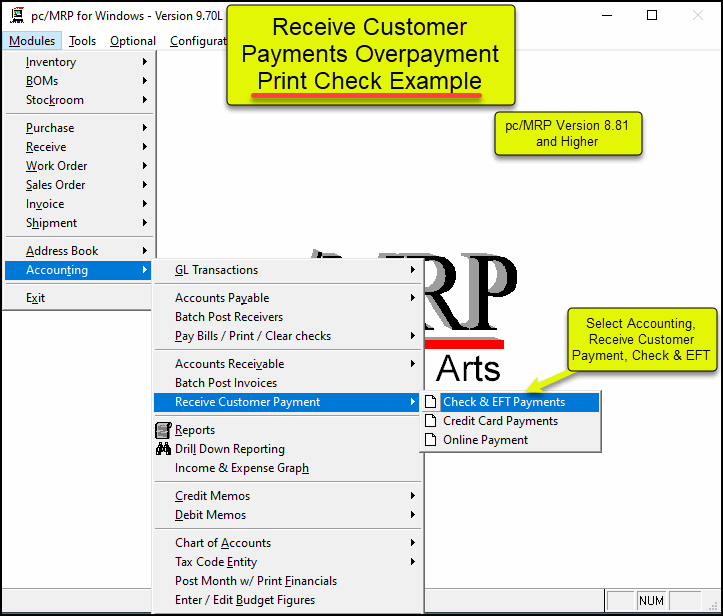Maximize the pc/MRP window

coord(652,15)
